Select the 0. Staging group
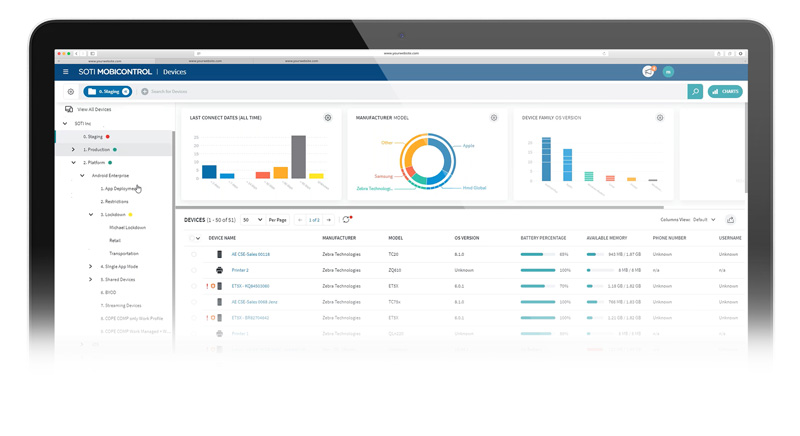Image resolution: width=800 pixels, height=436 pixels. click(93, 137)
